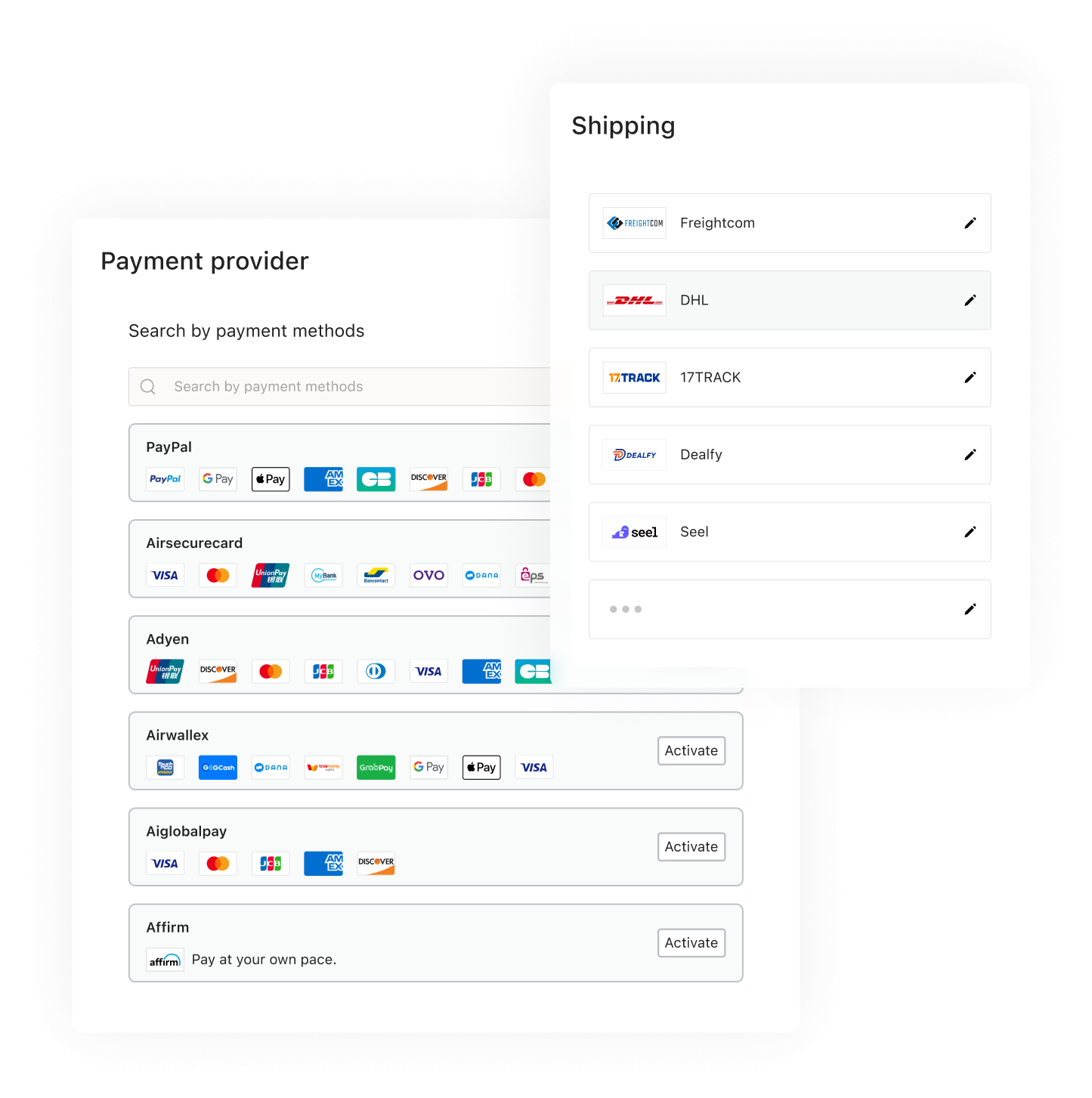Click the affirm logo icon
The image size is (1092, 1098).
[165, 960]
